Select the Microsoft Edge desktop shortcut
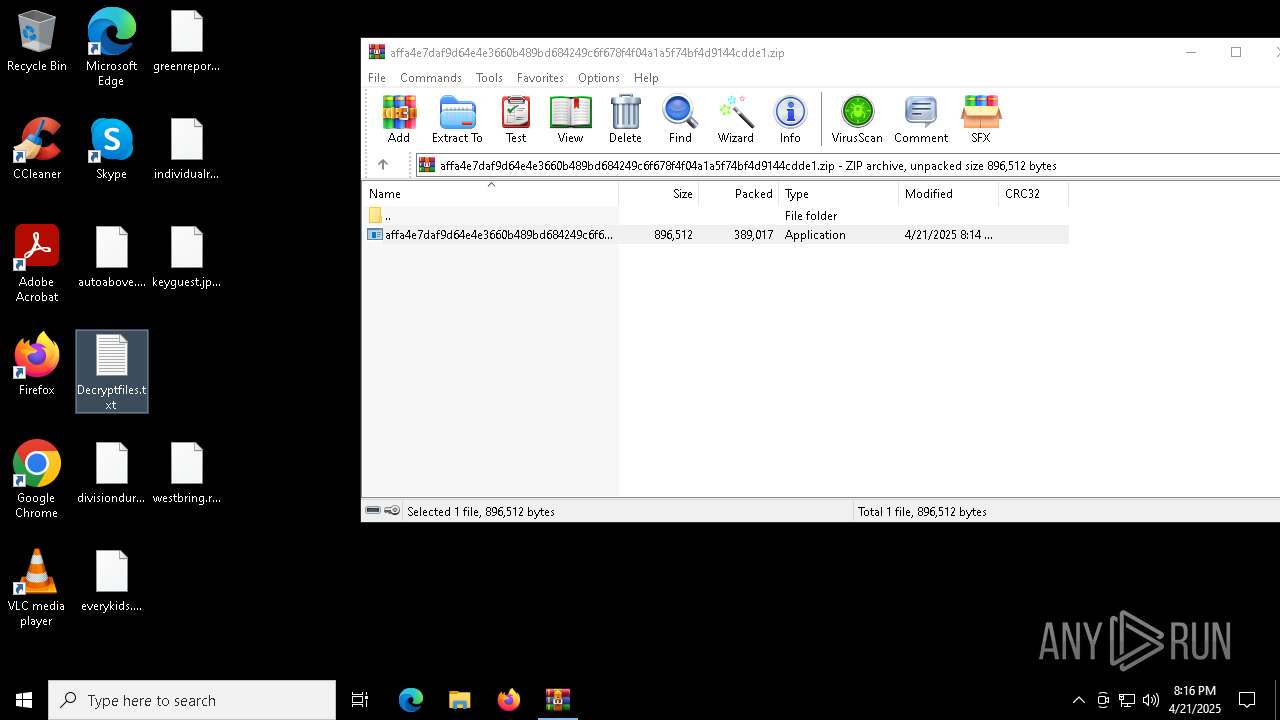The width and height of the screenshot is (1280, 720). [x=111, y=47]
